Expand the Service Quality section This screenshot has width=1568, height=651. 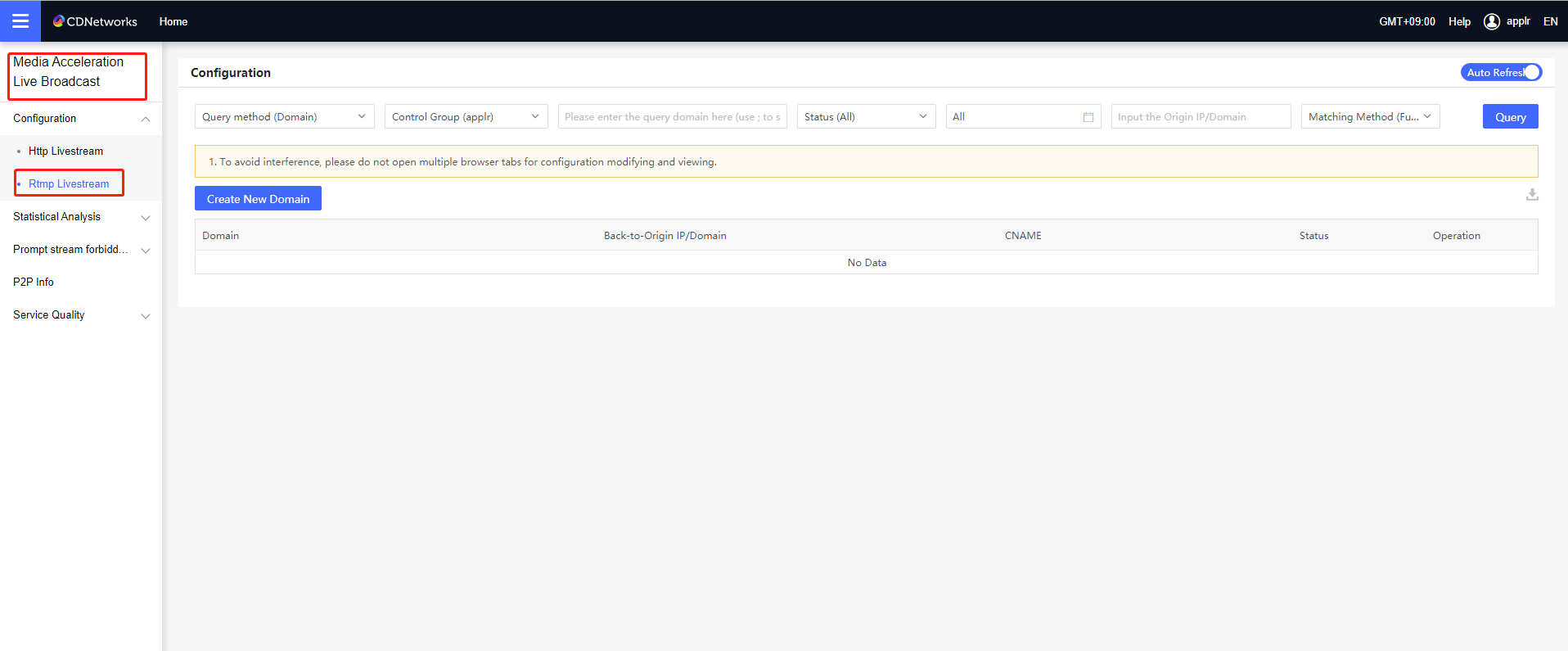coord(81,315)
